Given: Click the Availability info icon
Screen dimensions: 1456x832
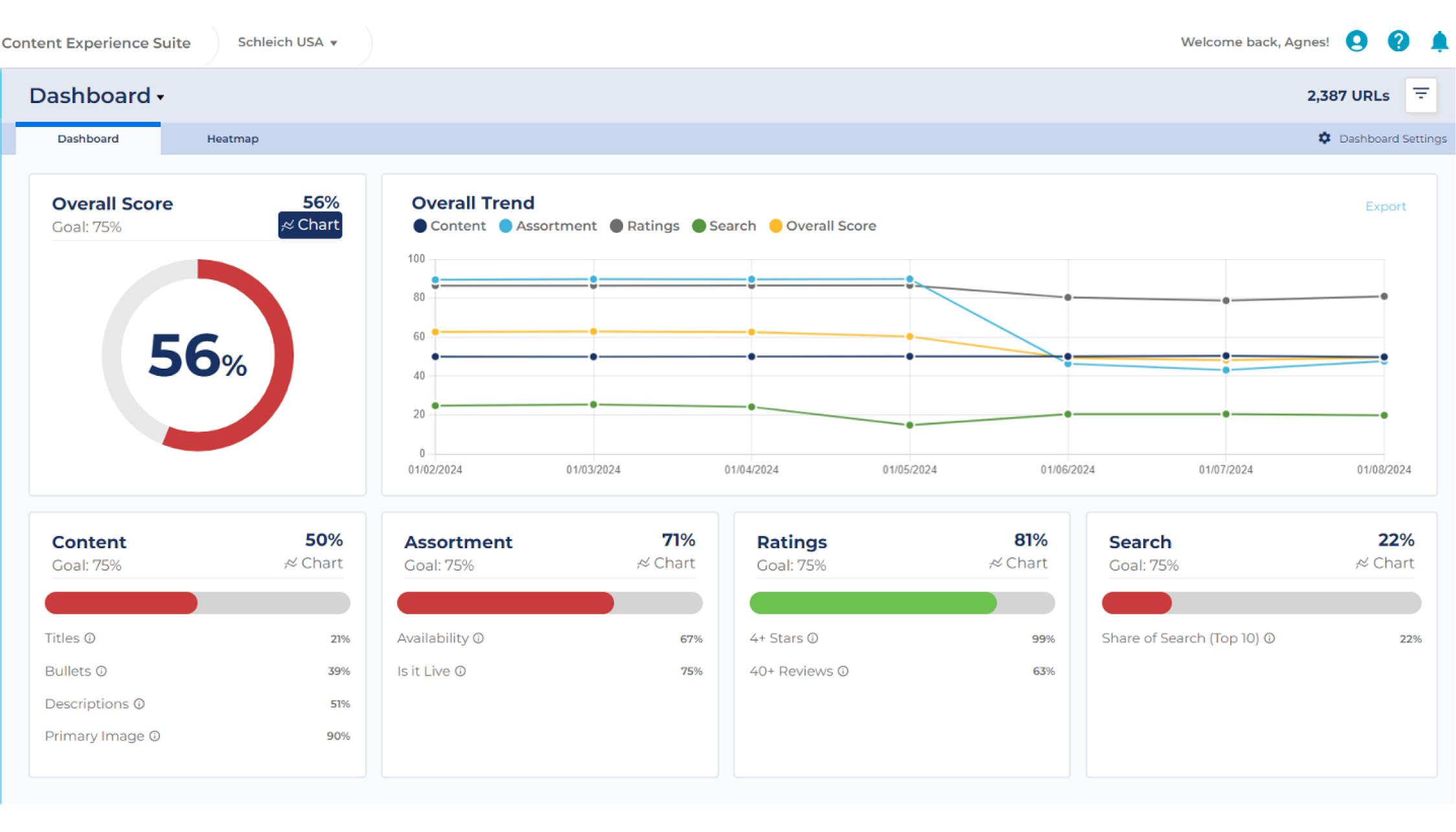Looking at the screenshot, I should tap(479, 638).
